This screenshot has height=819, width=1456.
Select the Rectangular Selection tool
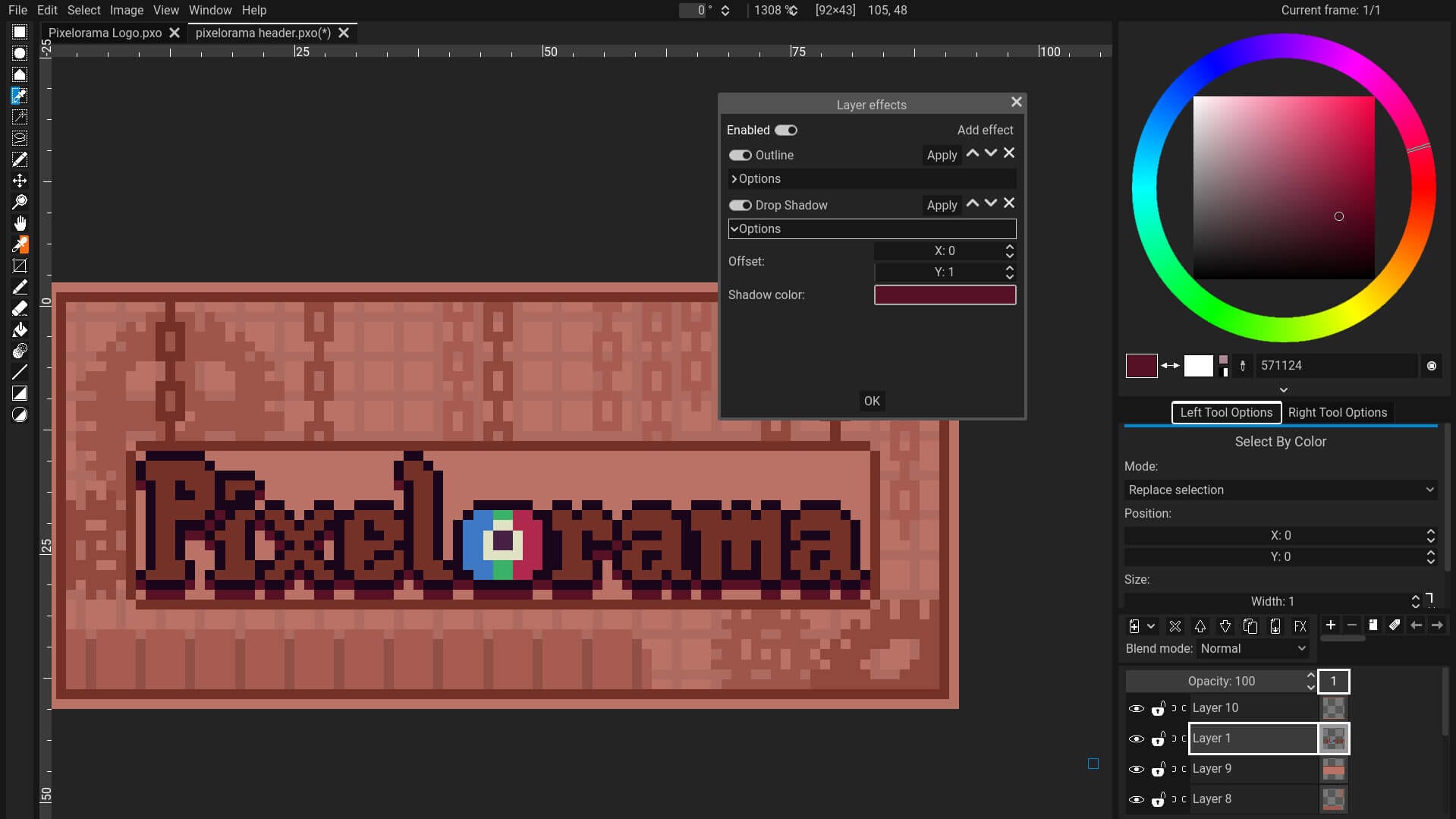point(20,32)
